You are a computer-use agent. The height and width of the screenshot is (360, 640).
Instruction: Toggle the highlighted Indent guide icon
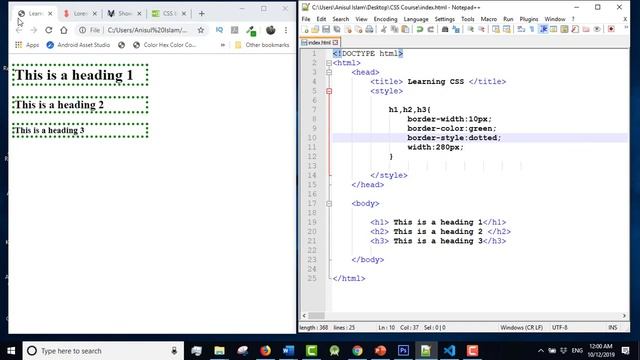tap(543, 29)
